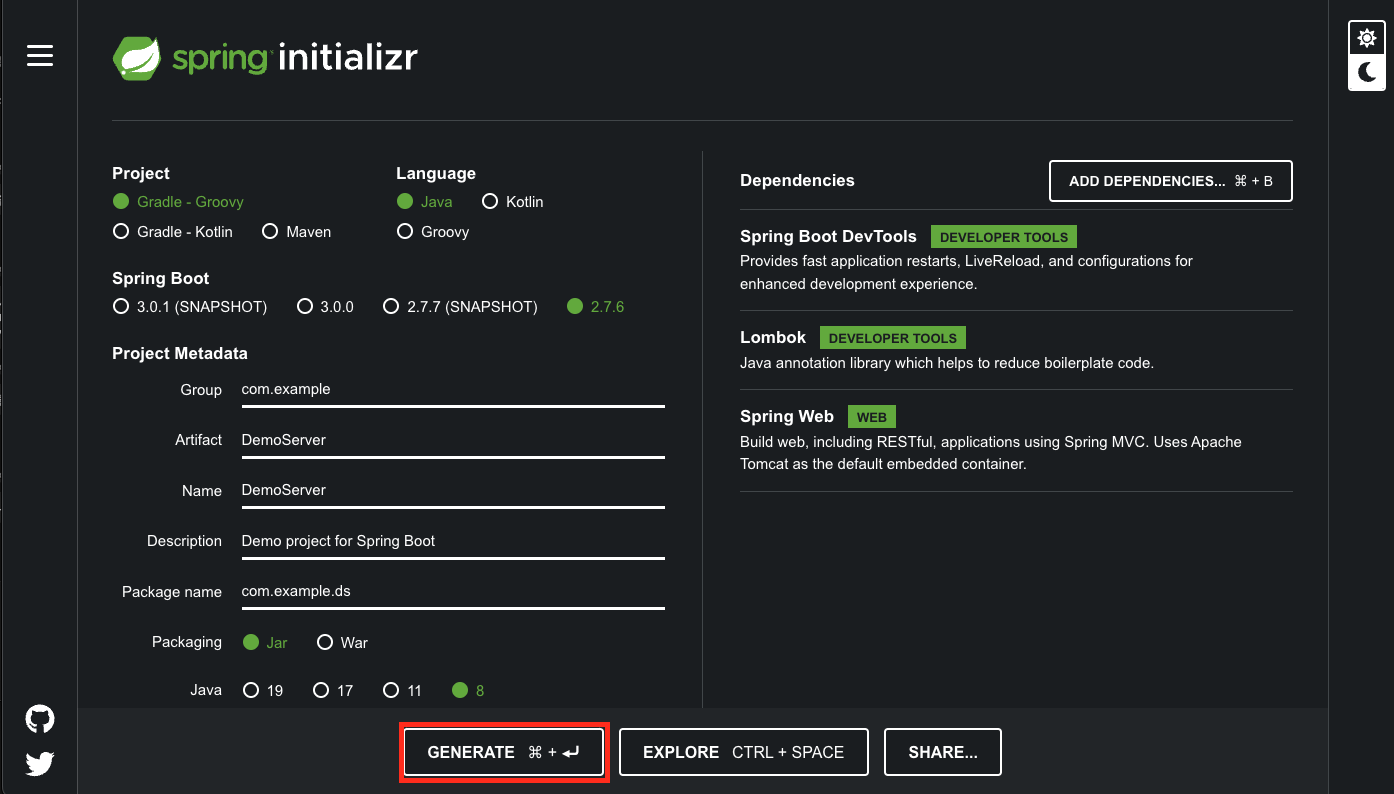Select the Lombok dependency entry
Screen dimensions: 1394x794
pyautogui.click(x=1016, y=350)
